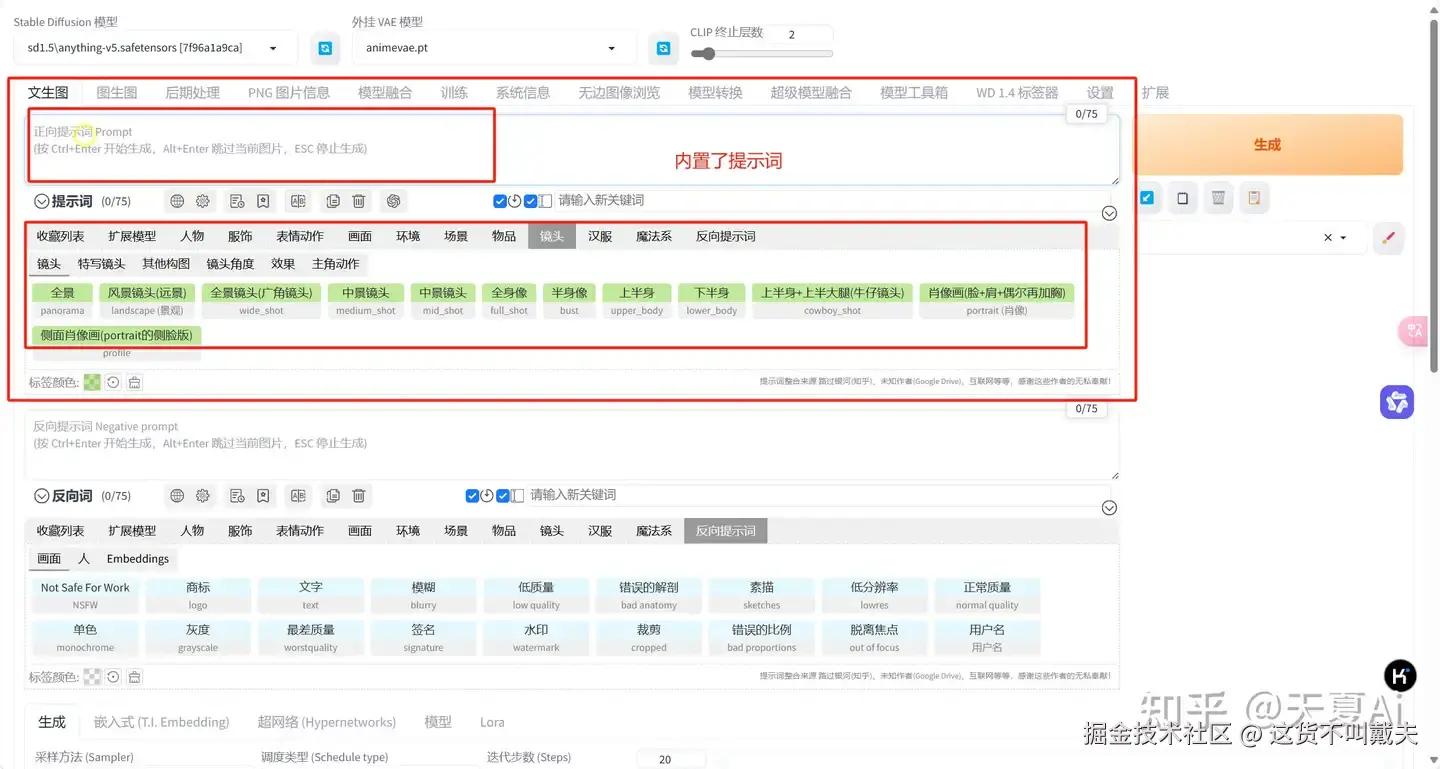Image resolution: width=1440 pixels, height=769 pixels.
Task: Open the Lora tab near bottom
Action: [492, 722]
